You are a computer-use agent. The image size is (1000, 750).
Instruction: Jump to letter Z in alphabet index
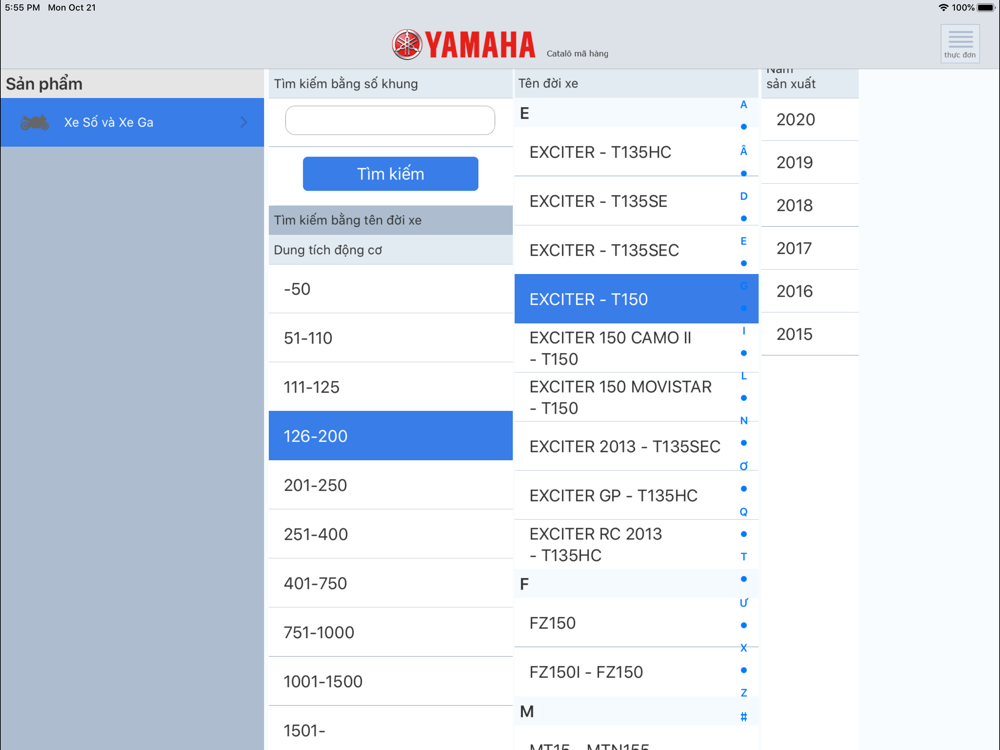(743, 693)
